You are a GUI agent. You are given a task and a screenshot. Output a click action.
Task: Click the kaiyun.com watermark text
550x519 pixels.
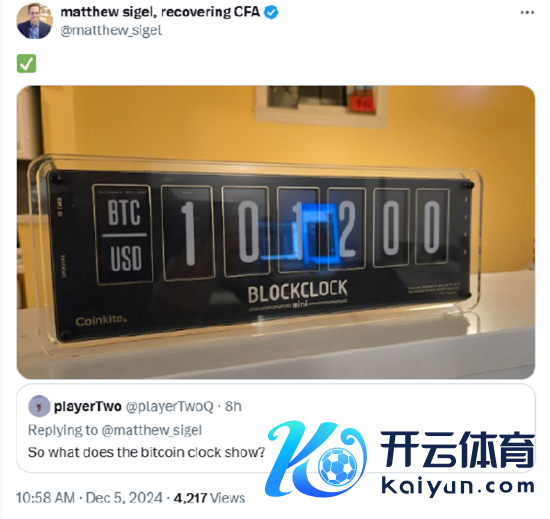[x=458, y=487]
